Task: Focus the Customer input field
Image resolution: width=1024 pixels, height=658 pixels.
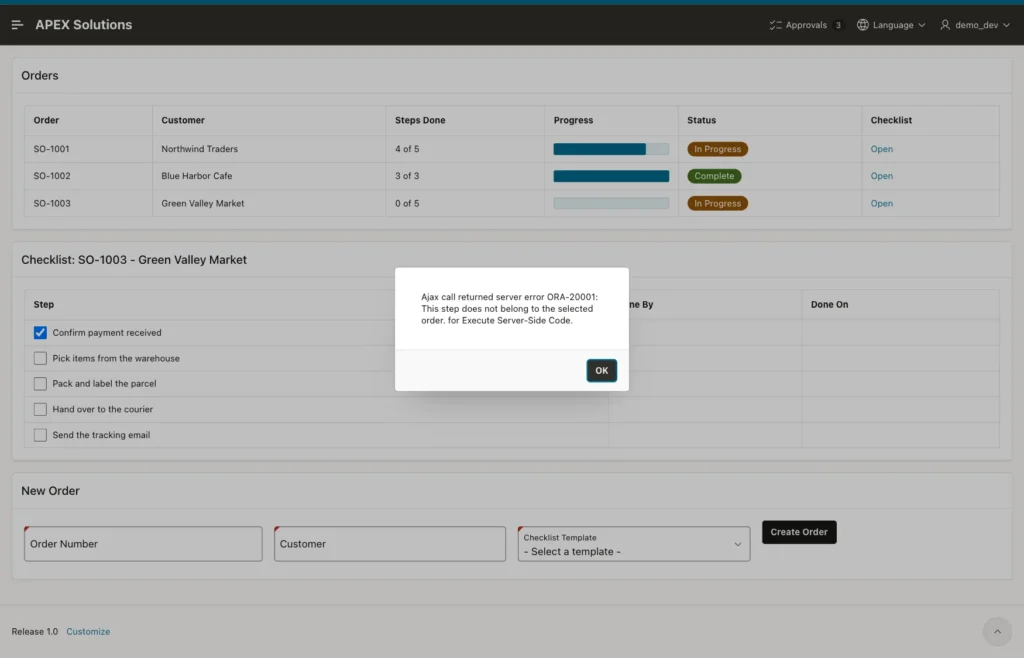Action: (390, 544)
